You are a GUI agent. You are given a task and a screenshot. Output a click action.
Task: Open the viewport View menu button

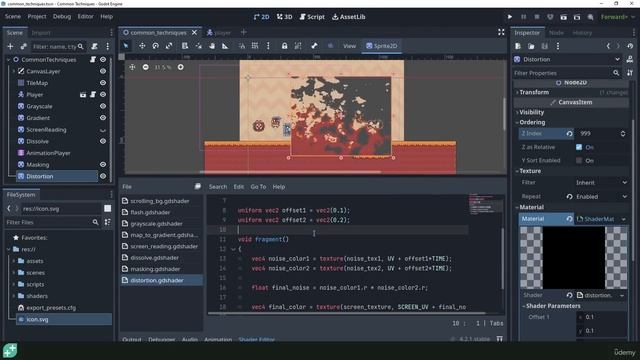[x=349, y=46]
